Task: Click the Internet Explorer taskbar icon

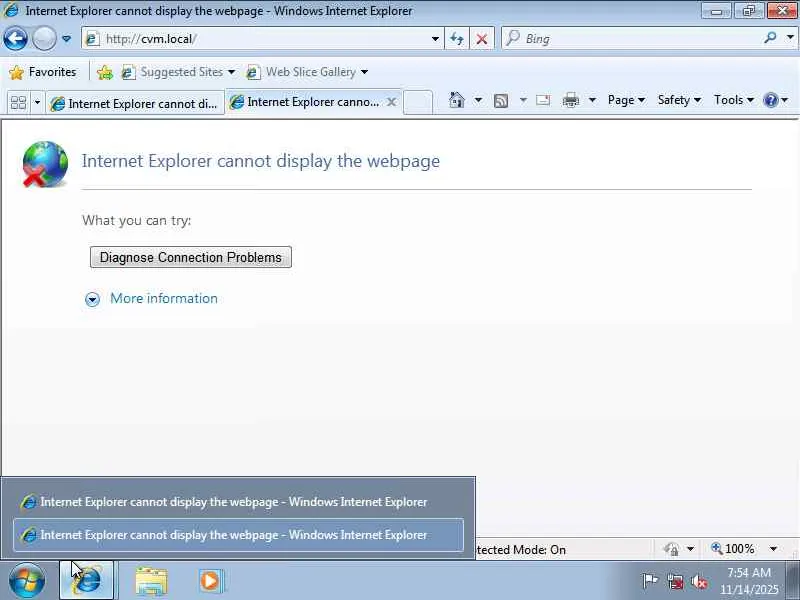Action: 87,580
